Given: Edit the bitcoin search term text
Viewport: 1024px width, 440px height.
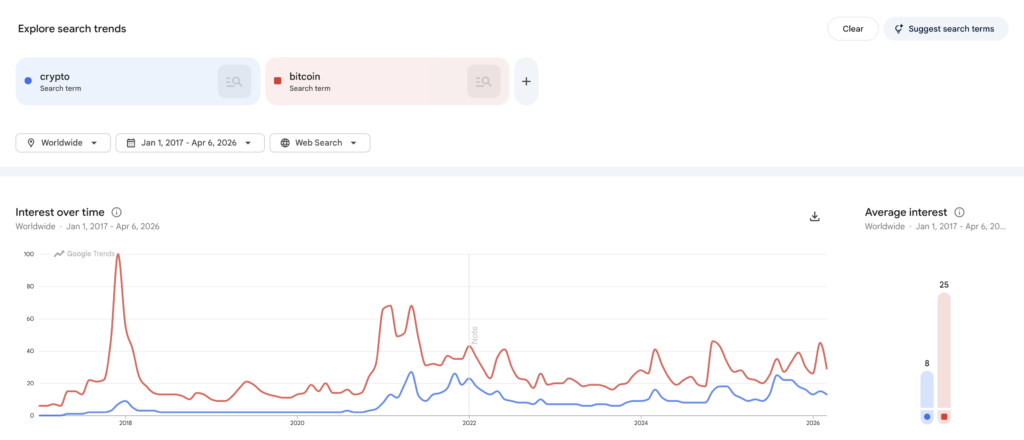Looking at the screenshot, I should click(305, 76).
